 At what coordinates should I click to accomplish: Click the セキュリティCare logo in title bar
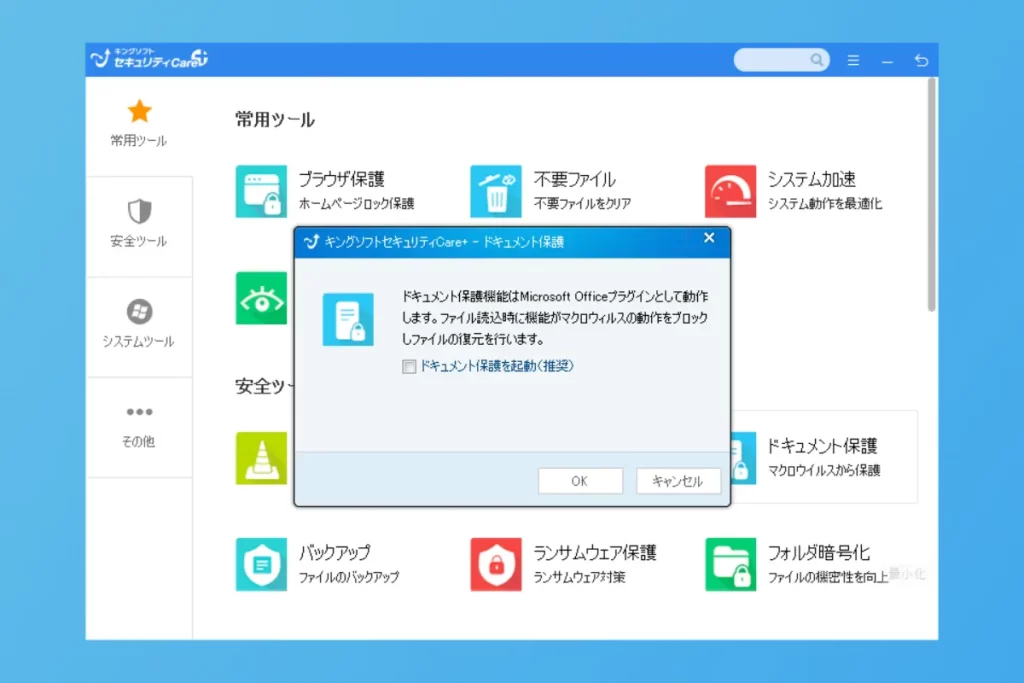coord(150,59)
